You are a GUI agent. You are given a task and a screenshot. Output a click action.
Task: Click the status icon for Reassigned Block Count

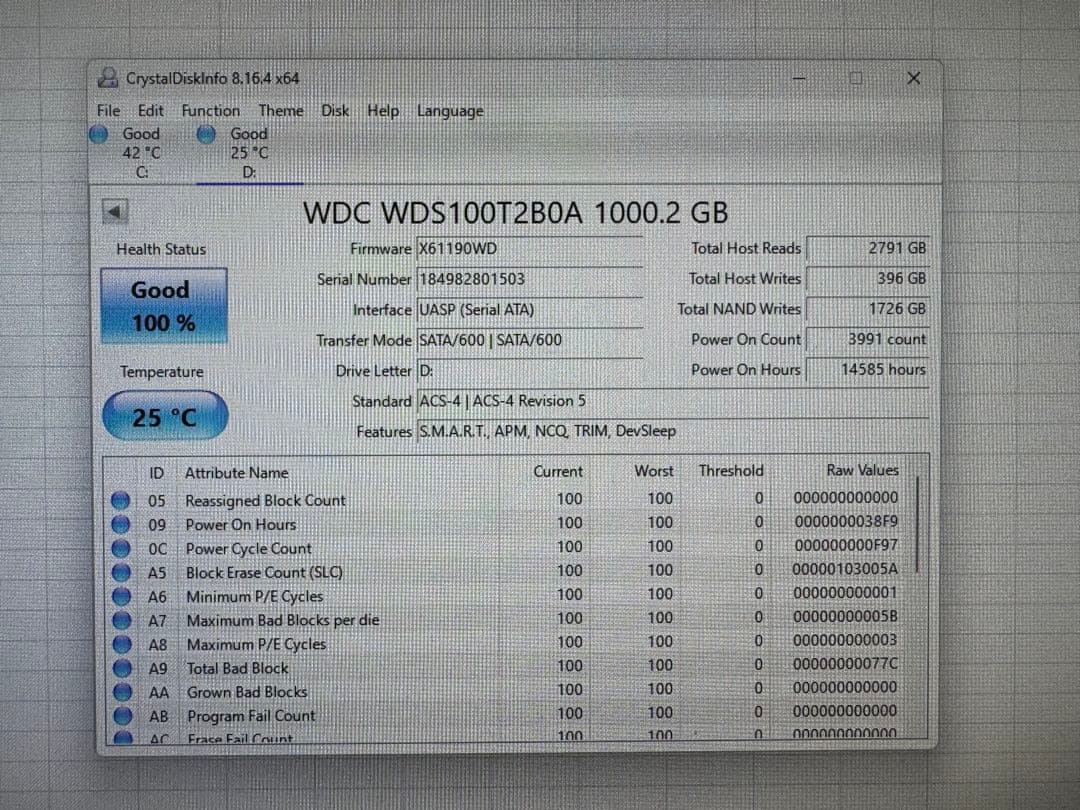[121, 500]
